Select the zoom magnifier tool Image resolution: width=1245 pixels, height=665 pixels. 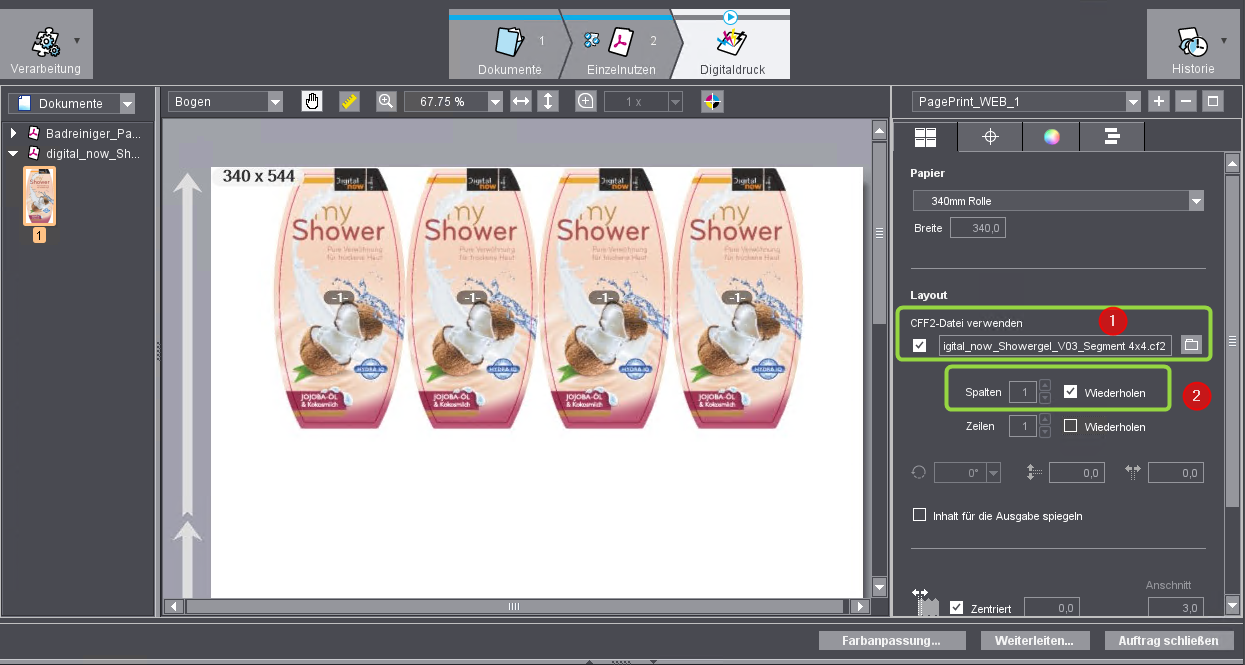click(x=386, y=101)
